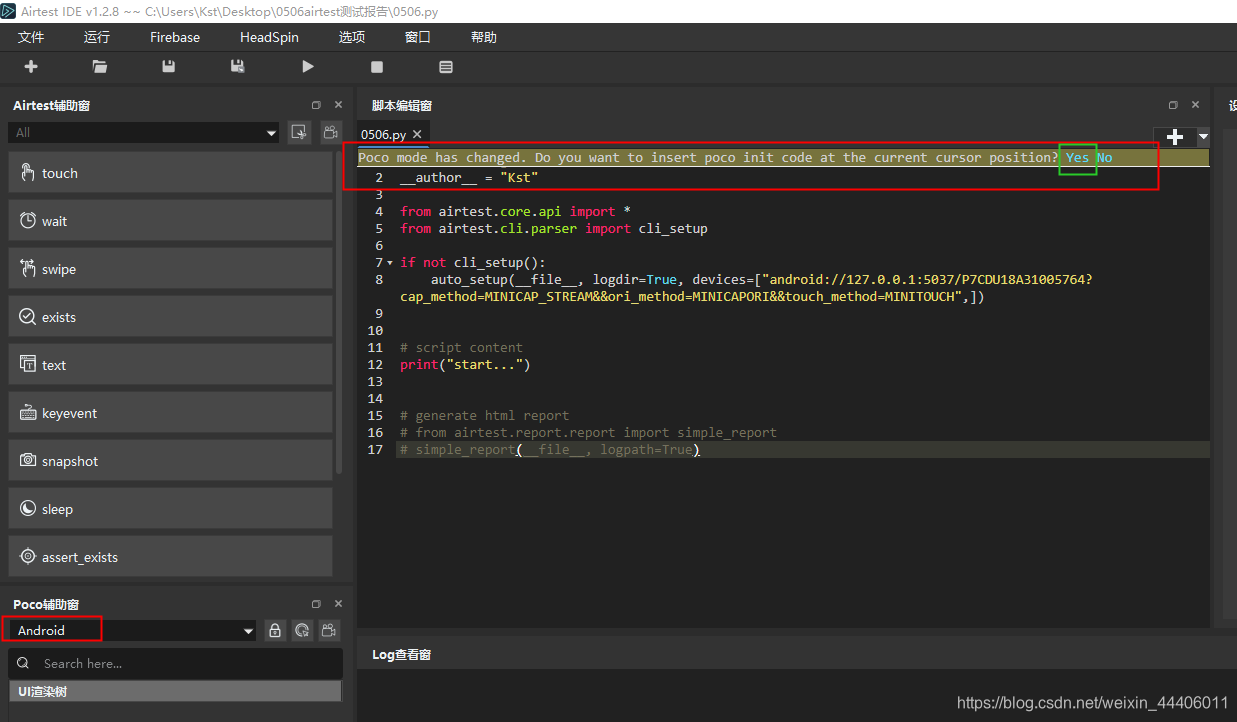Save the script with the floppy disk icon

169,67
